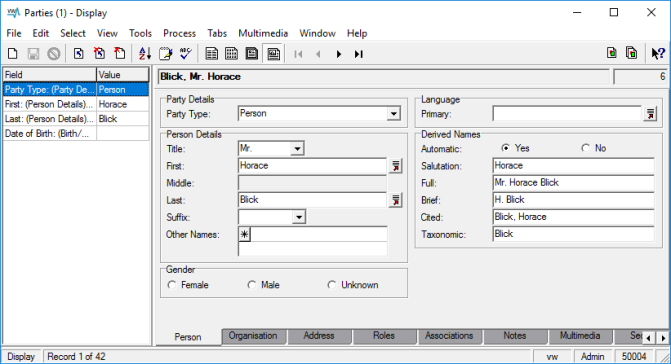The height and width of the screenshot is (364, 671).
Task: Switch to List view icon
Action: point(211,54)
